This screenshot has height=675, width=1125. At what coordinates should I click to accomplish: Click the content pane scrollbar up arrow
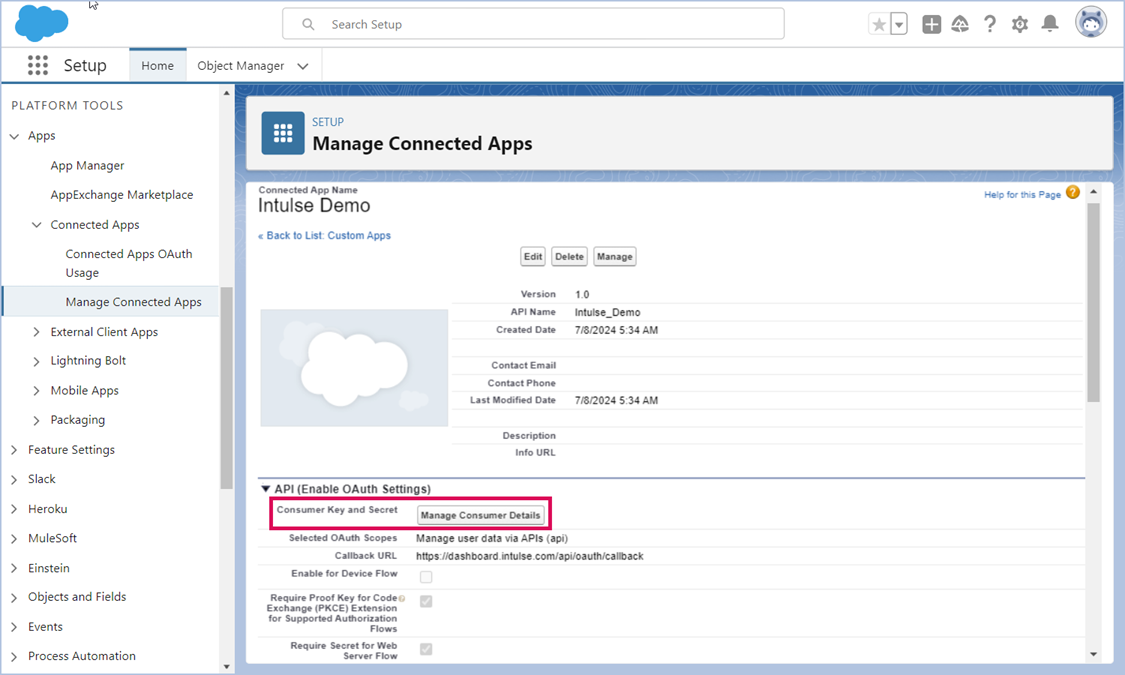coord(1093,192)
